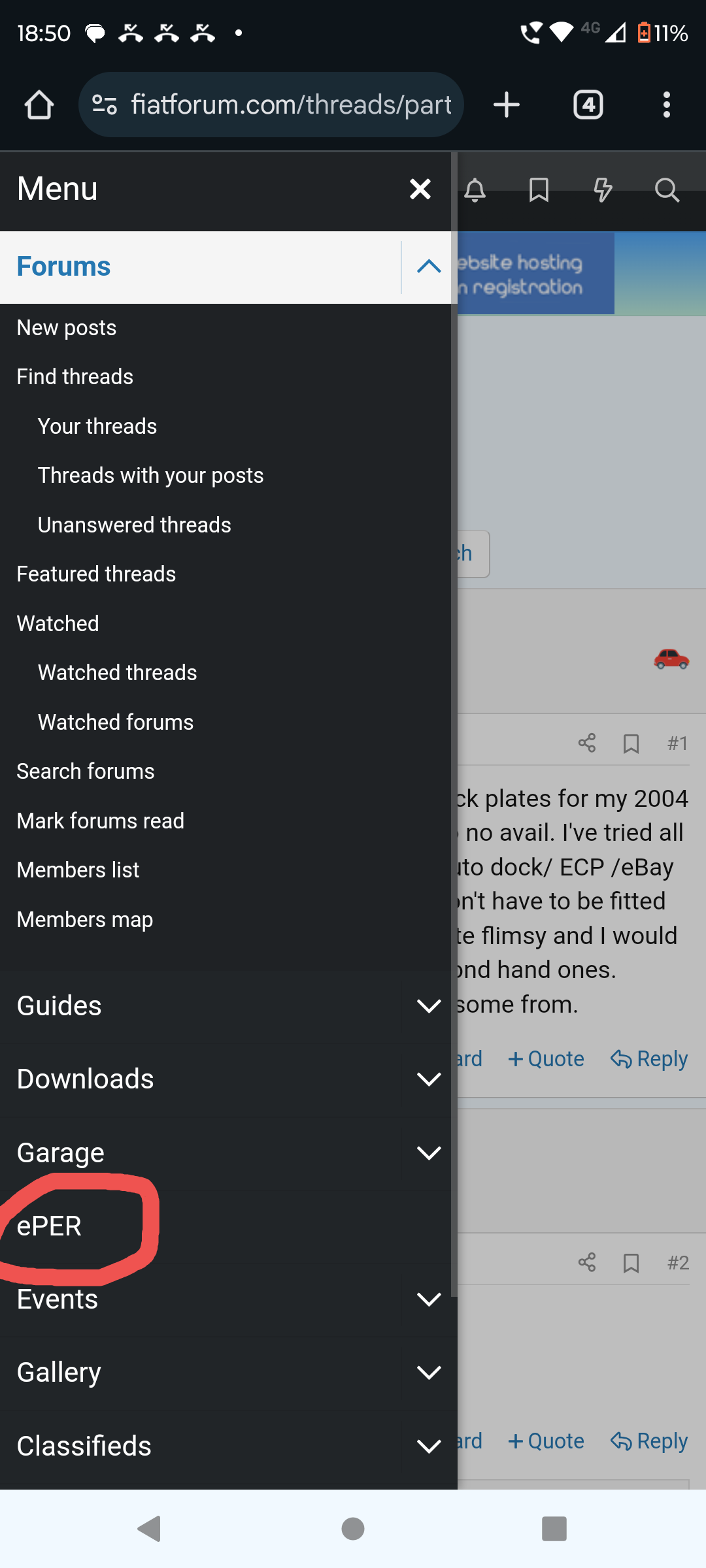The width and height of the screenshot is (706, 1568).
Task: Open the tab switcher showing 4 tabs
Action: tap(588, 105)
